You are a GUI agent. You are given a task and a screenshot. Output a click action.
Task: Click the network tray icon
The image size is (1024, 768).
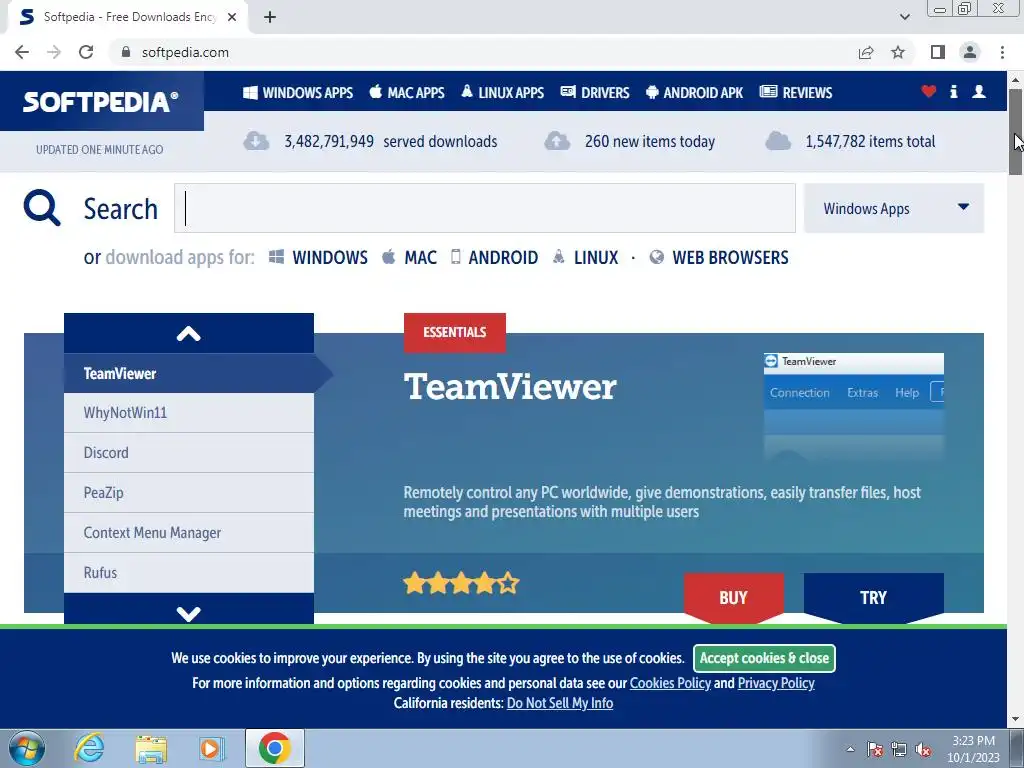pos(899,749)
